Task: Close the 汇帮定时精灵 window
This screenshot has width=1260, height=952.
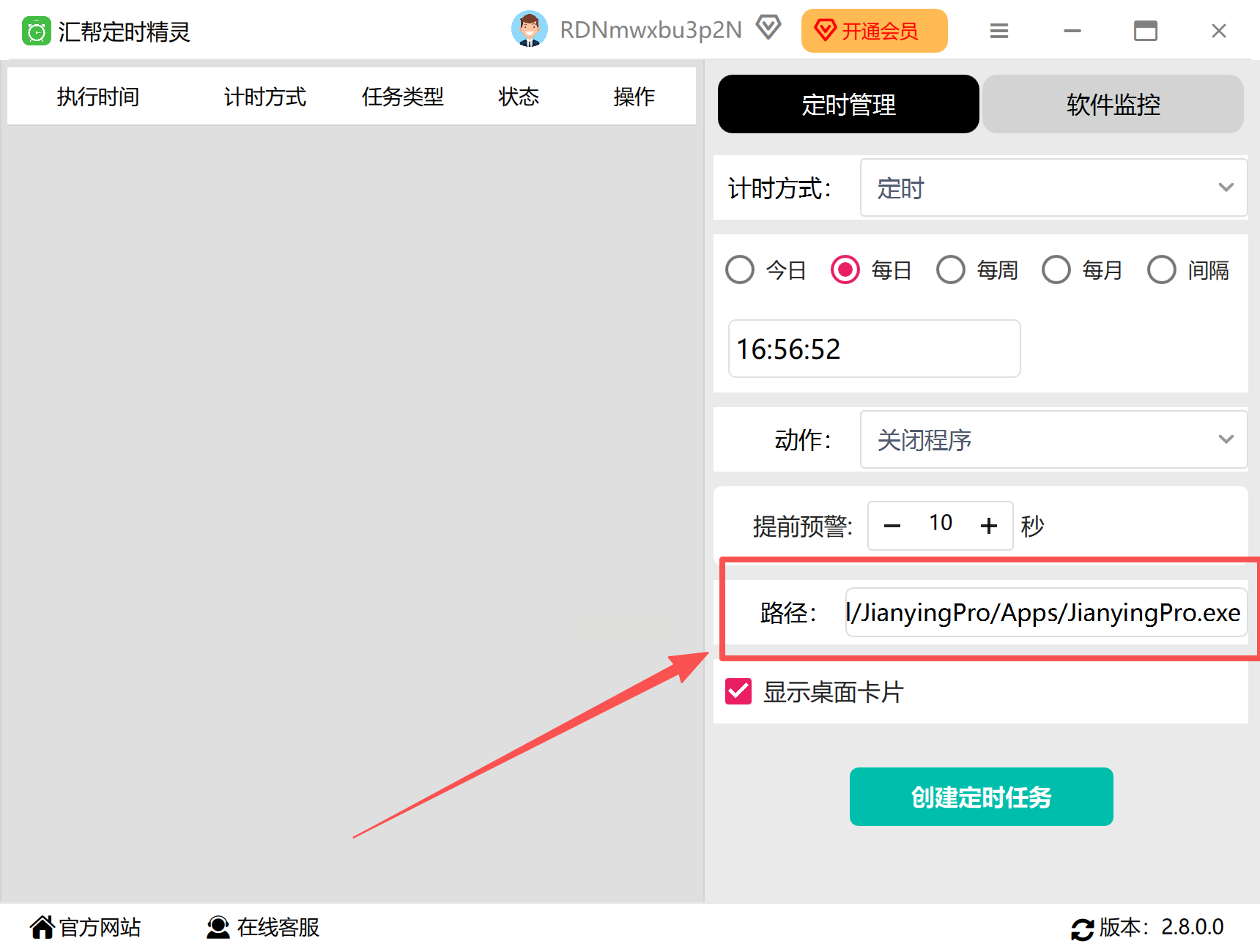Action: pyautogui.click(x=1219, y=31)
